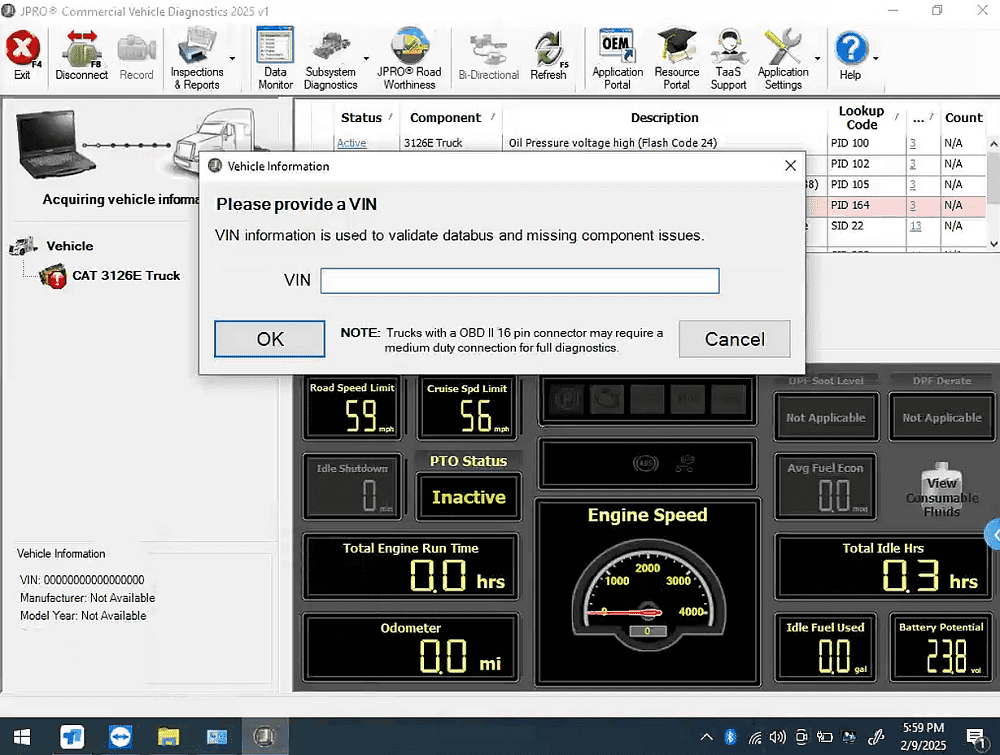Image resolution: width=1000 pixels, height=755 pixels.
Task: Close the Vehicle Information dialog
Action: point(790,166)
